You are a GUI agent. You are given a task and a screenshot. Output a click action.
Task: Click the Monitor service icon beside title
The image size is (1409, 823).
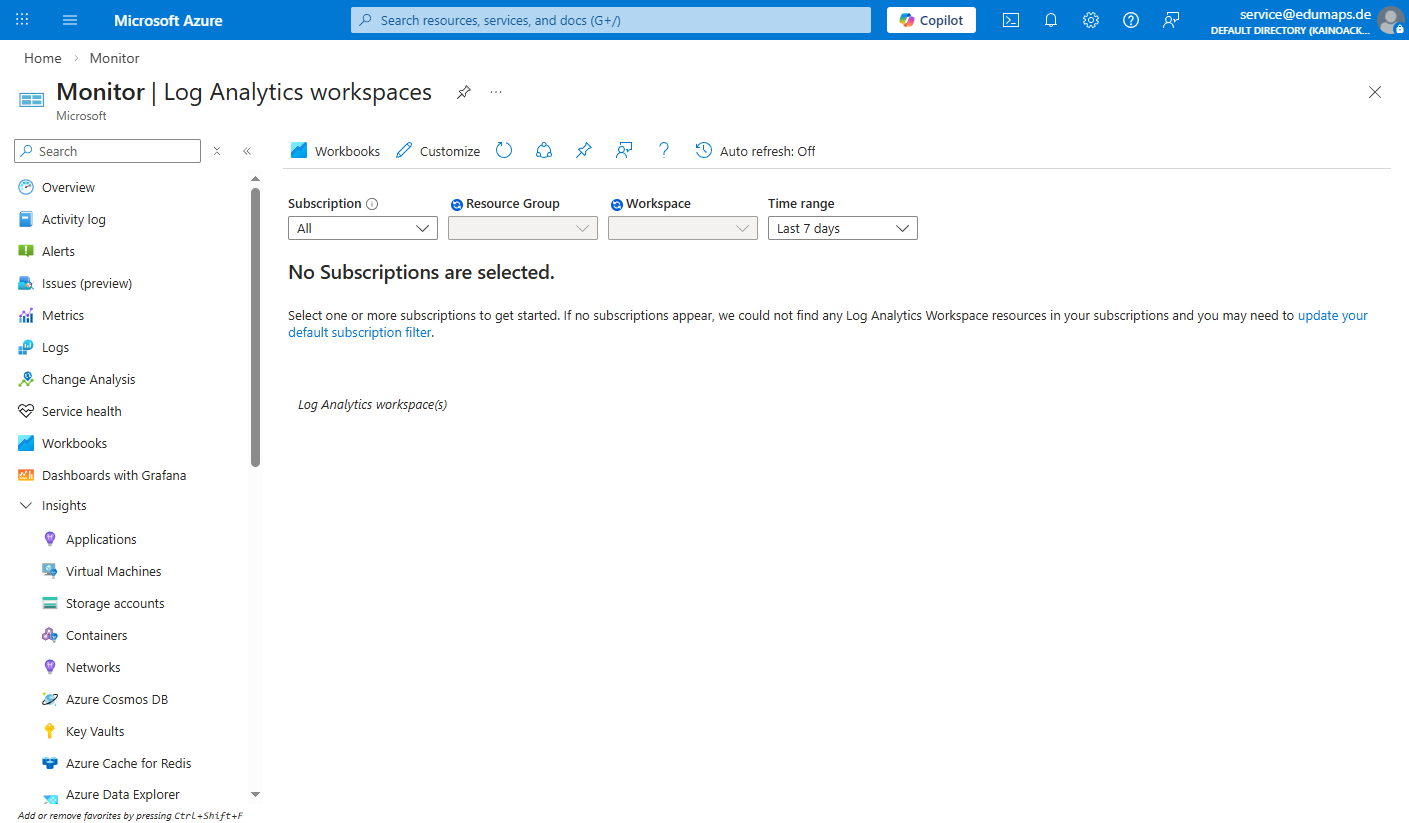32,100
